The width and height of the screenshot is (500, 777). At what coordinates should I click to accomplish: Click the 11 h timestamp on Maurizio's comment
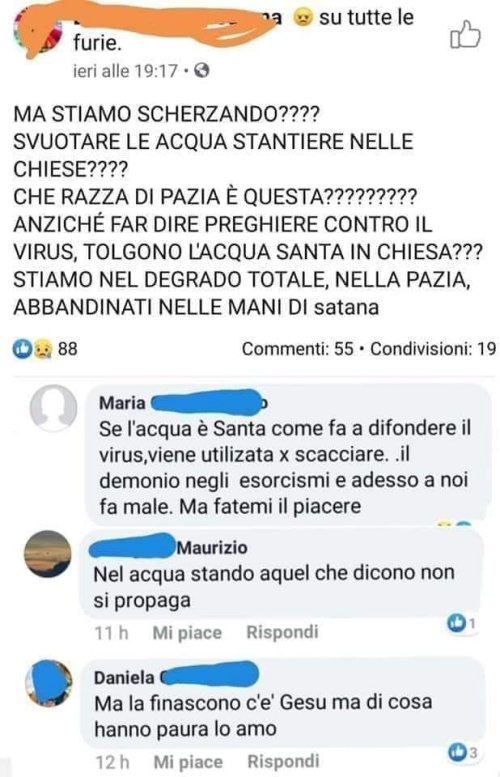[x=111, y=633]
